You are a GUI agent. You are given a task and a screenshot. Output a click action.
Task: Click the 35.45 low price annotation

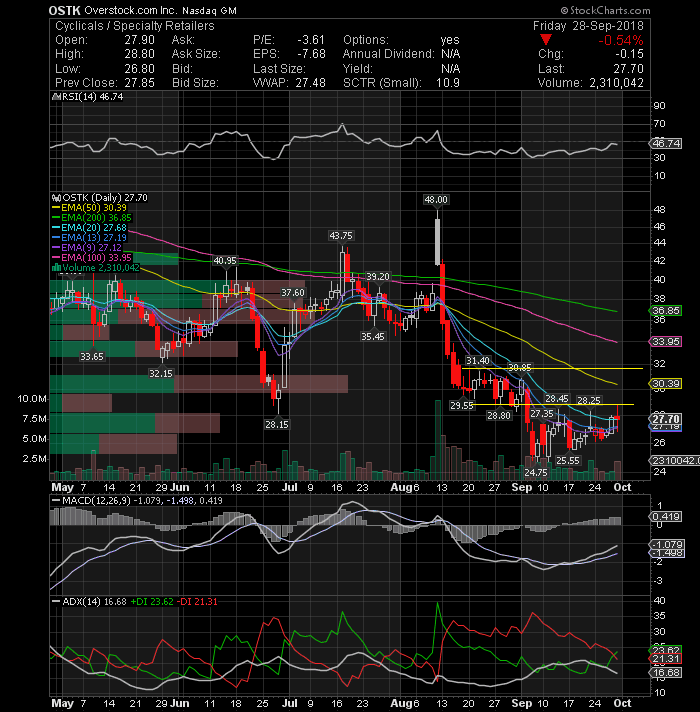(372, 336)
